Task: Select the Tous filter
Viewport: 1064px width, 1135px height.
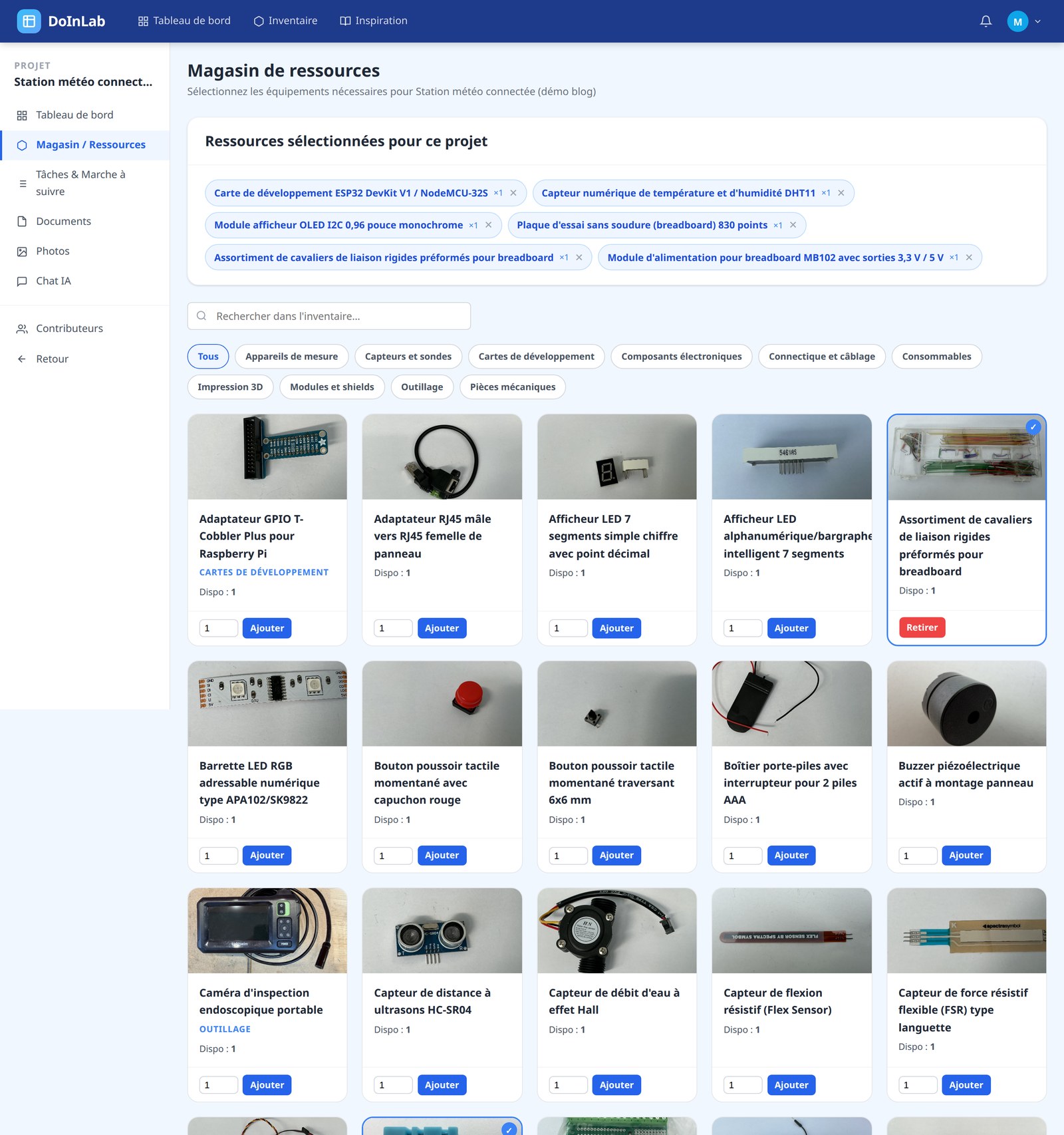Action: (208, 357)
